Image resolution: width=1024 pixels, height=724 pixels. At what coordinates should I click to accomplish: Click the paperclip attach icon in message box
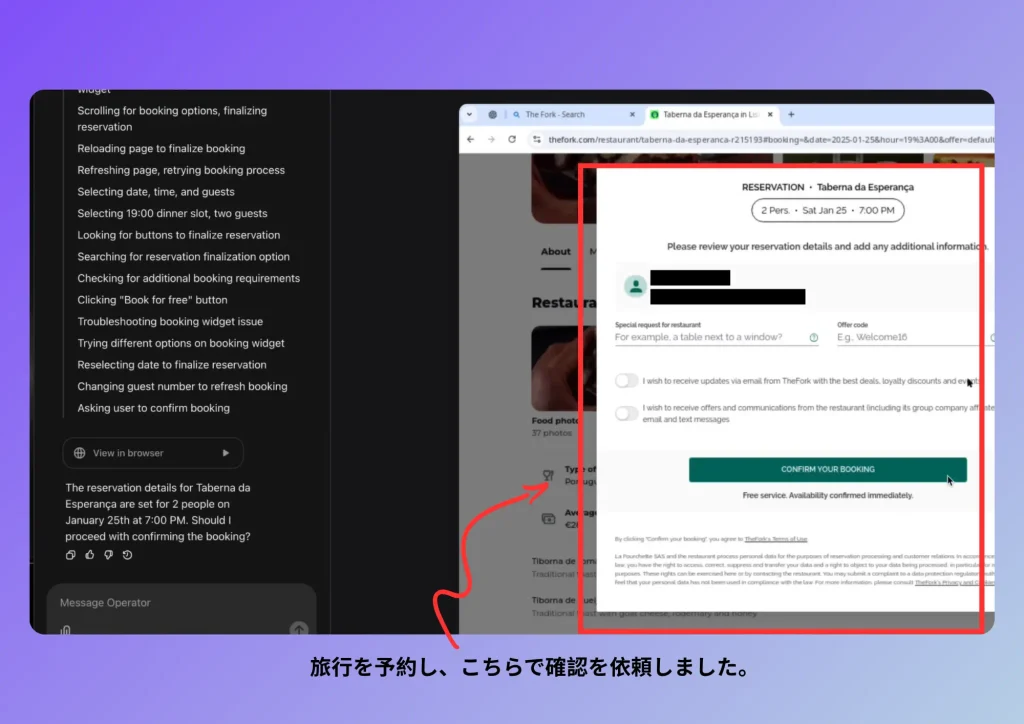pos(65,630)
